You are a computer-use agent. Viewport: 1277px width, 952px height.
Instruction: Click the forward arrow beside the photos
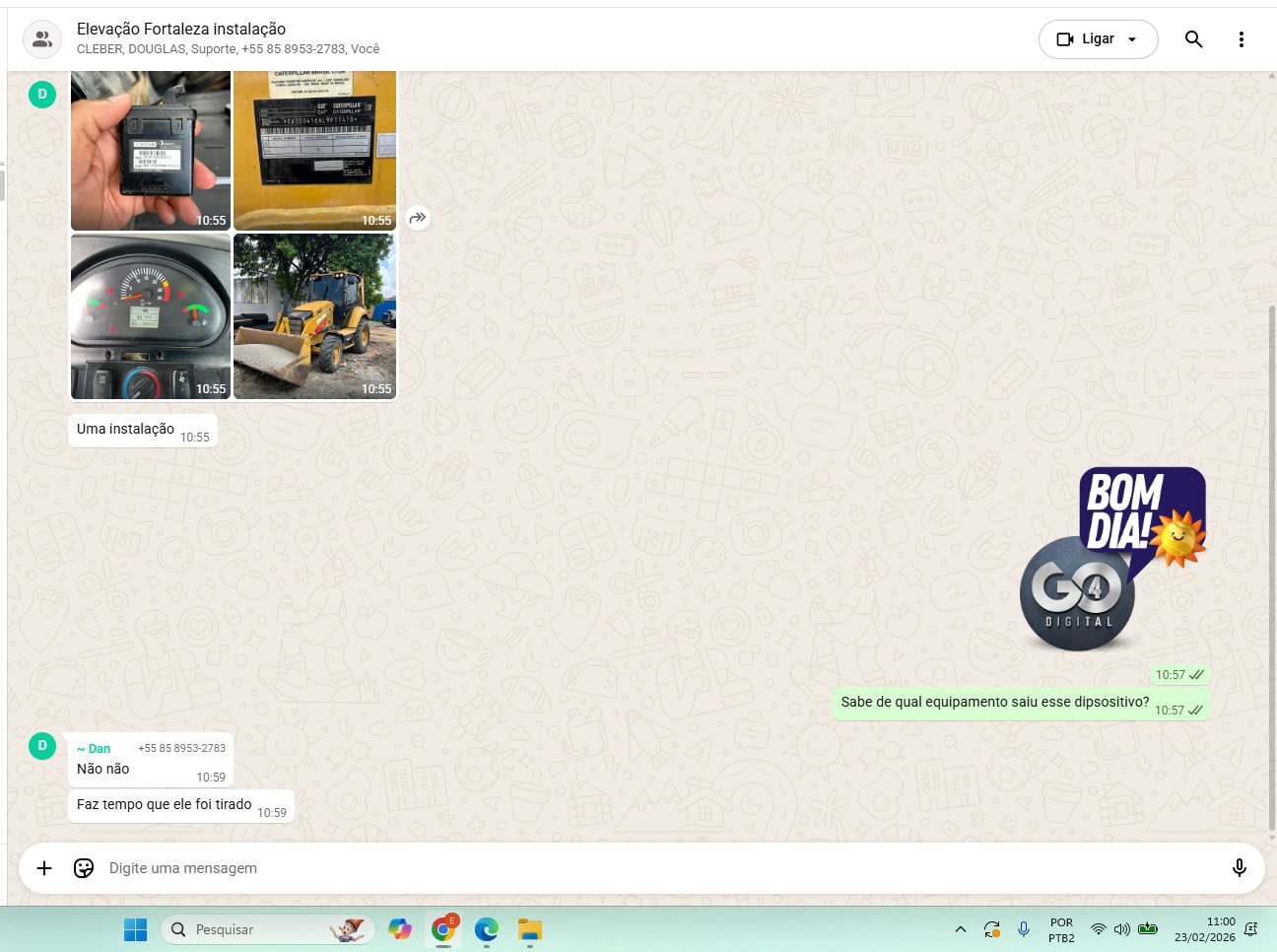(x=418, y=218)
